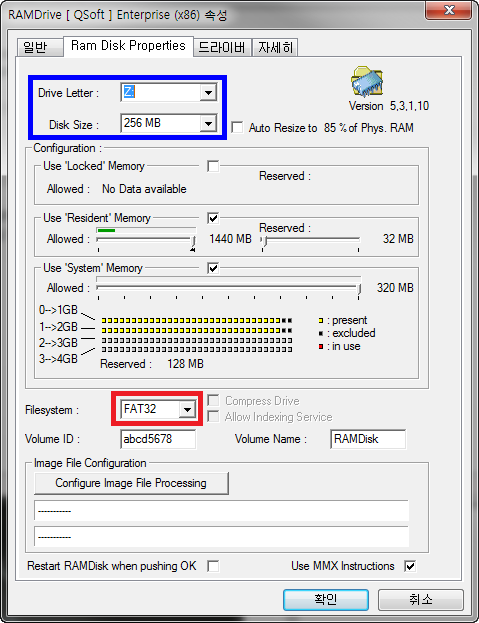479x623 pixels.
Task: Click the 1-->2GB memory map label
Action: click(58, 327)
